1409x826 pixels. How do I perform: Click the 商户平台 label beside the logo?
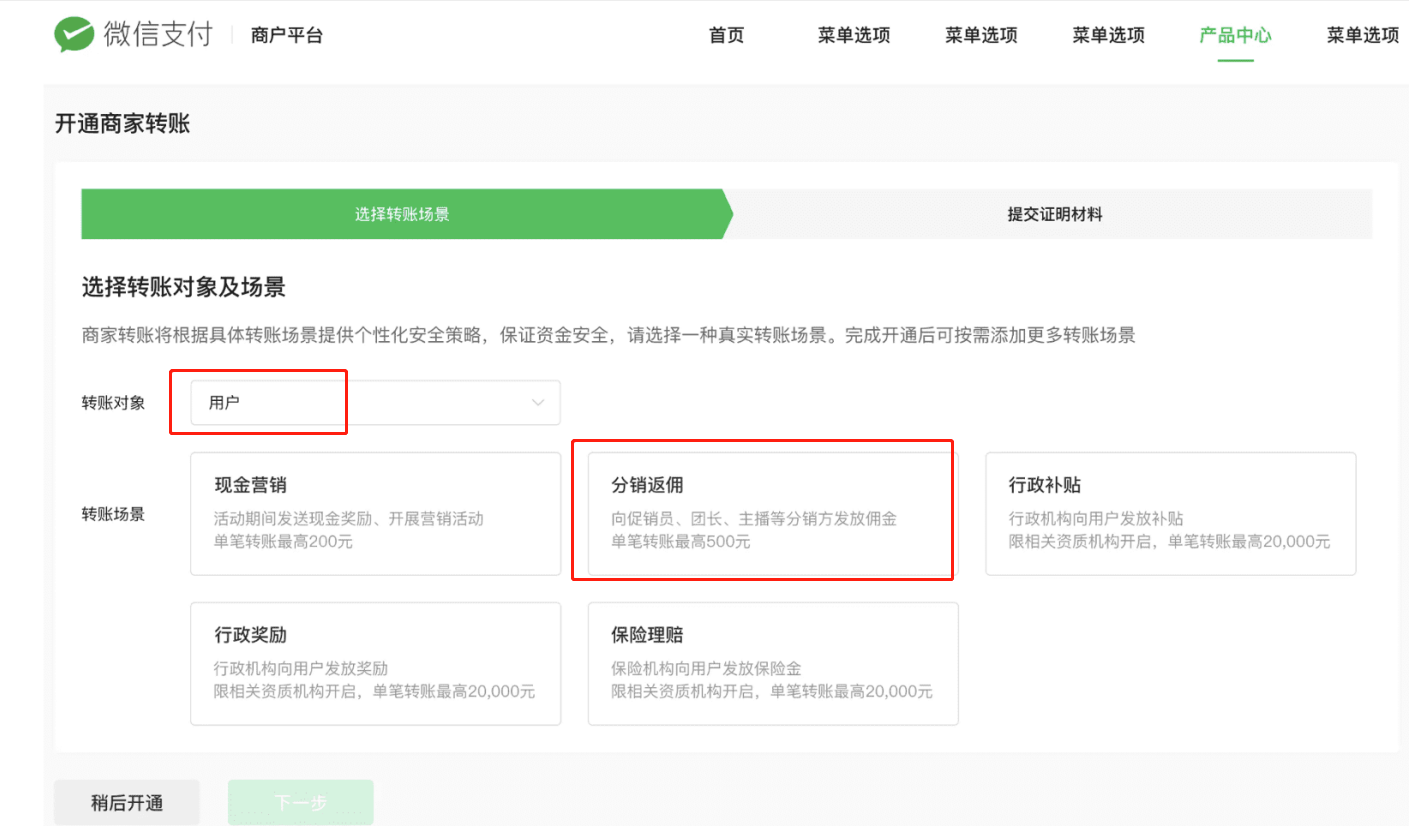(286, 36)
